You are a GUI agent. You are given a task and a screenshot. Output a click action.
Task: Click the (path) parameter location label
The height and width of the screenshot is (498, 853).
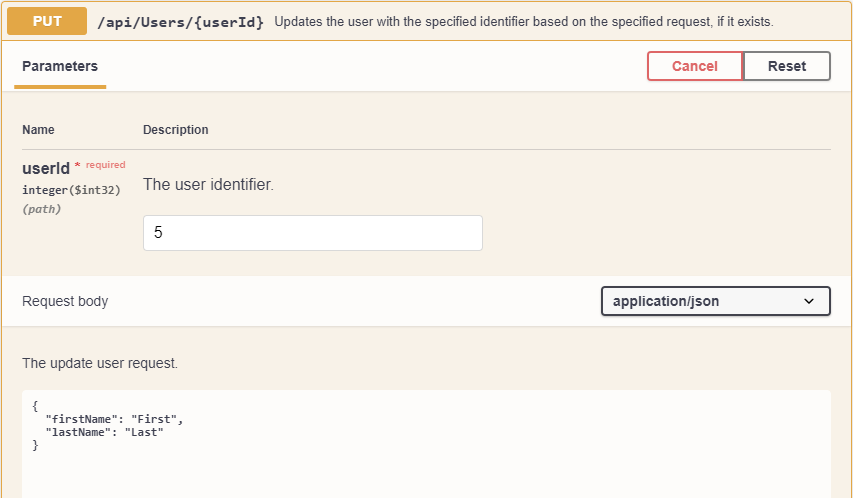pyautogui.click(x=41, y=209)
